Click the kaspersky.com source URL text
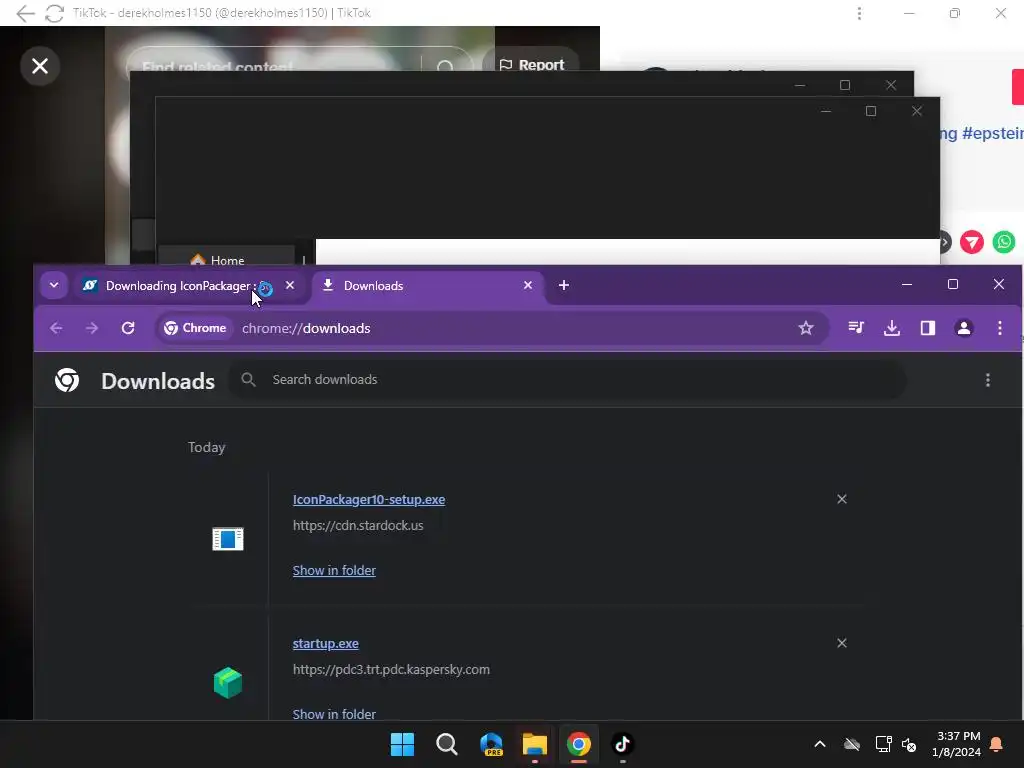 (x=391, y=670)
